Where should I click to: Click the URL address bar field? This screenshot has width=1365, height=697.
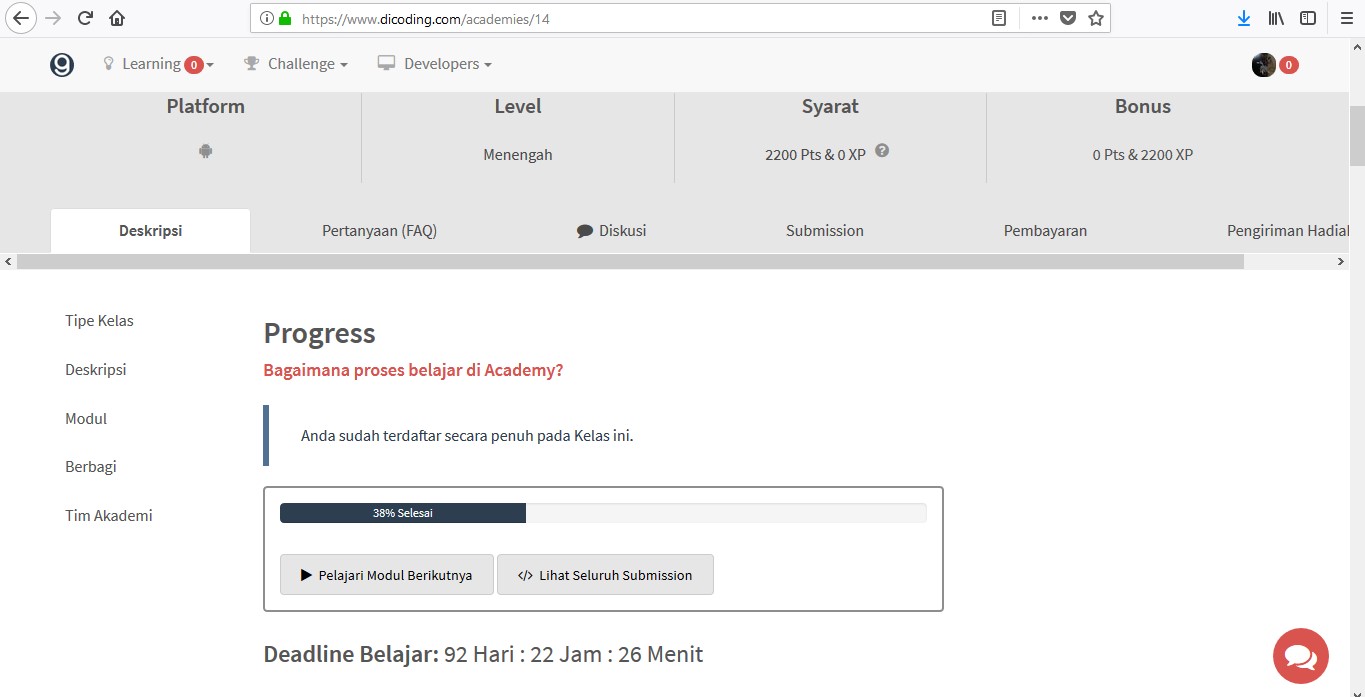(640, 18)
